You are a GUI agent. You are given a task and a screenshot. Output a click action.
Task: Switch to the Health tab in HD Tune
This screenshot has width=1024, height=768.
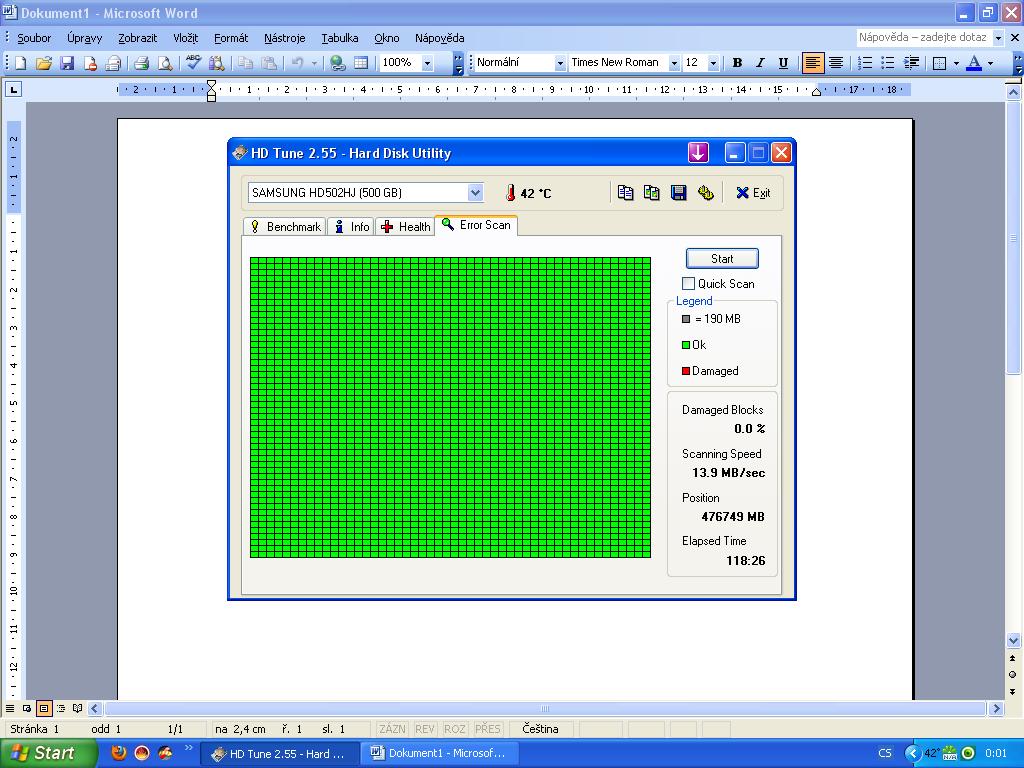click(x=406, y=227)
